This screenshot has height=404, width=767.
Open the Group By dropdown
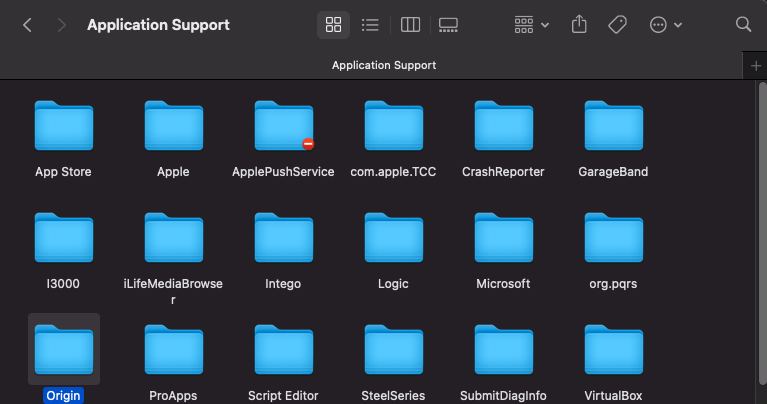point(531,25)
